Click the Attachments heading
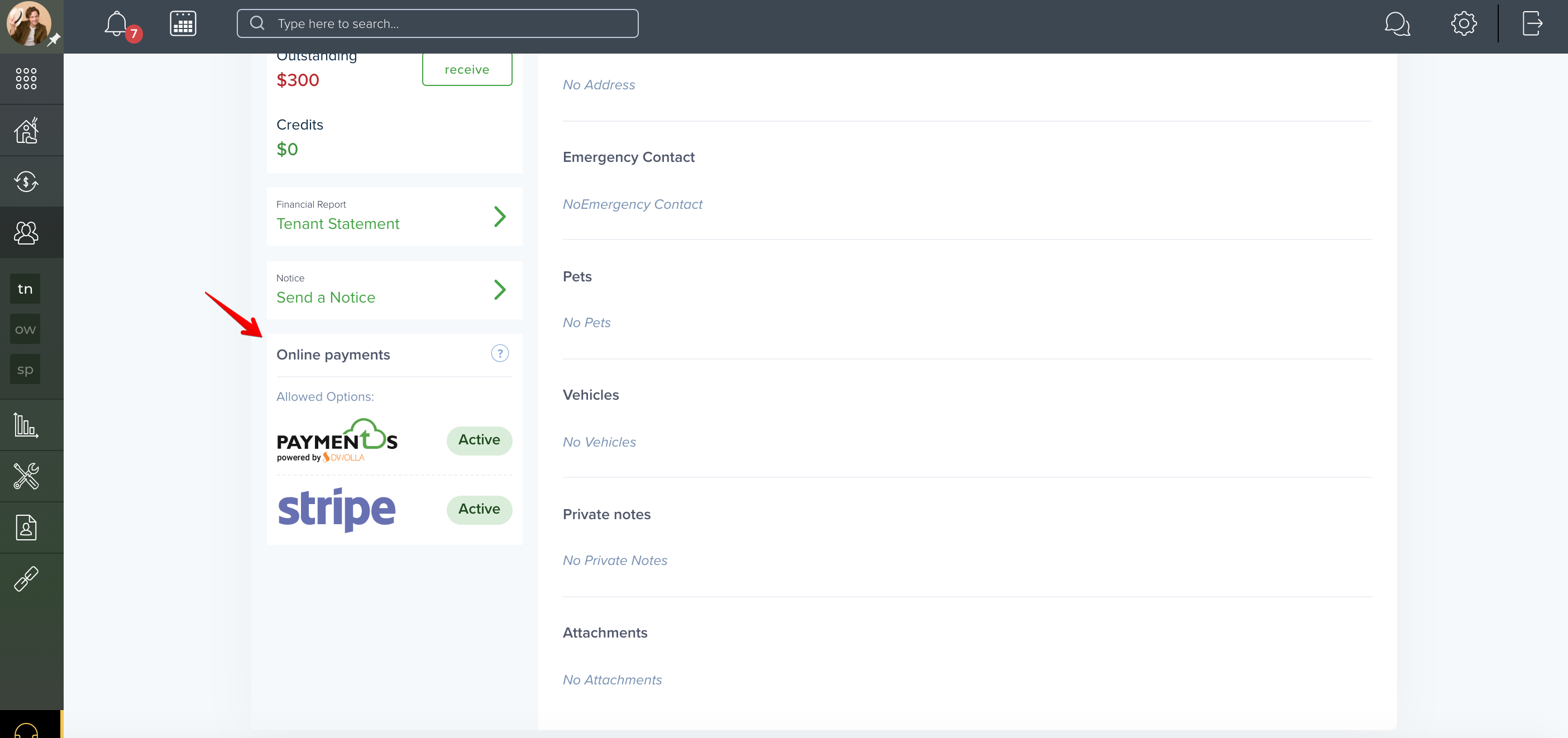Screen dimensions: 1568x738 tap(604, 632)
